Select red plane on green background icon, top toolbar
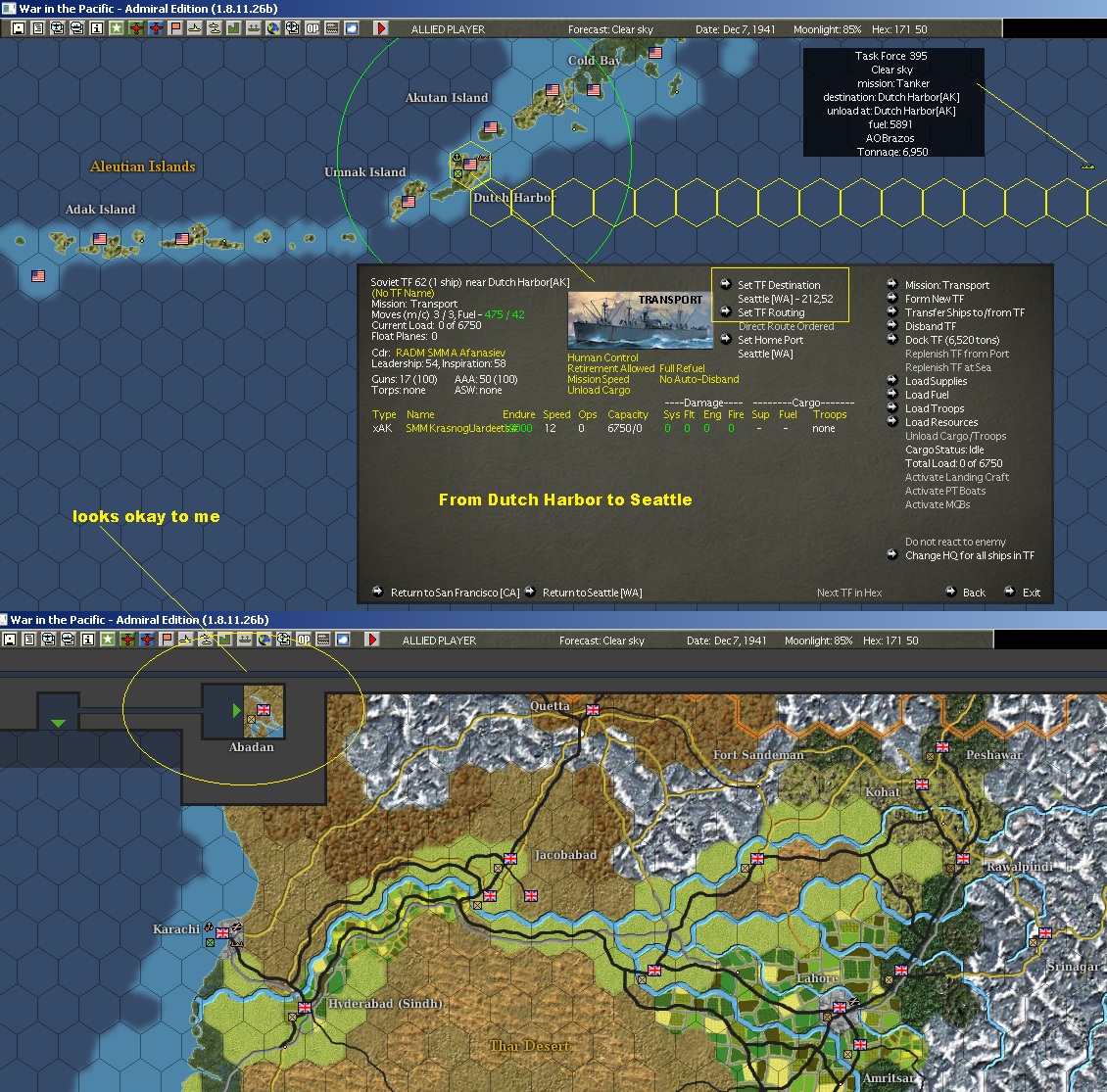Screen dimensions: 1107x1092 click(x=136, y=28)
